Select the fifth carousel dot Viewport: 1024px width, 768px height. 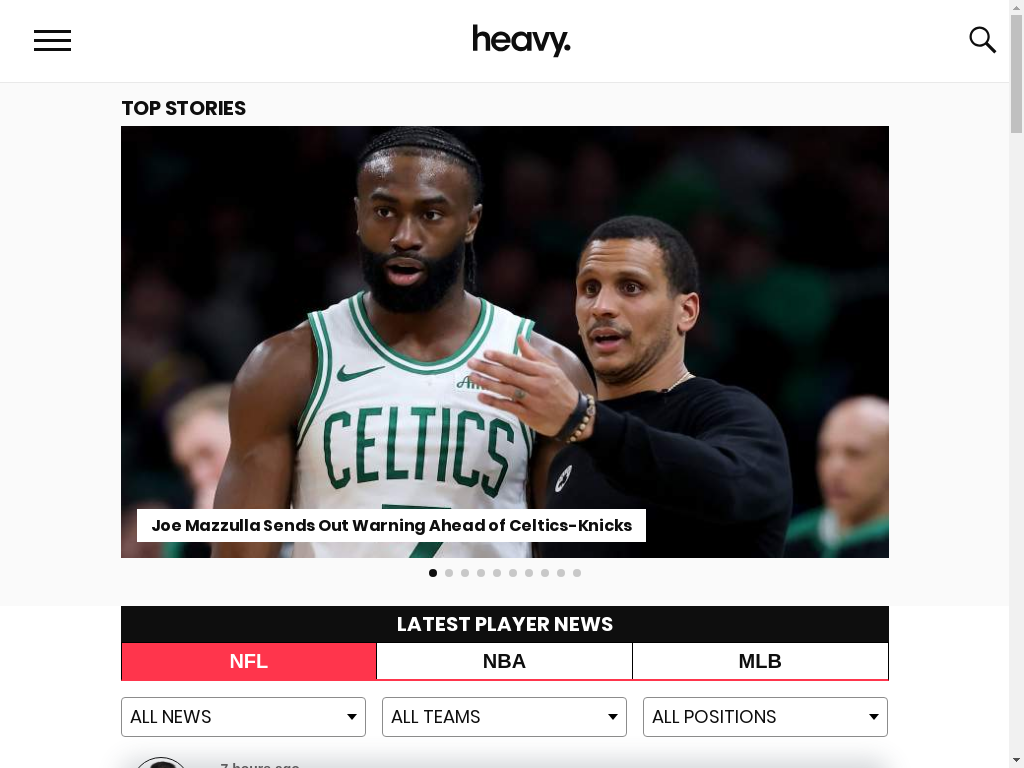click(x=497, y=573)
